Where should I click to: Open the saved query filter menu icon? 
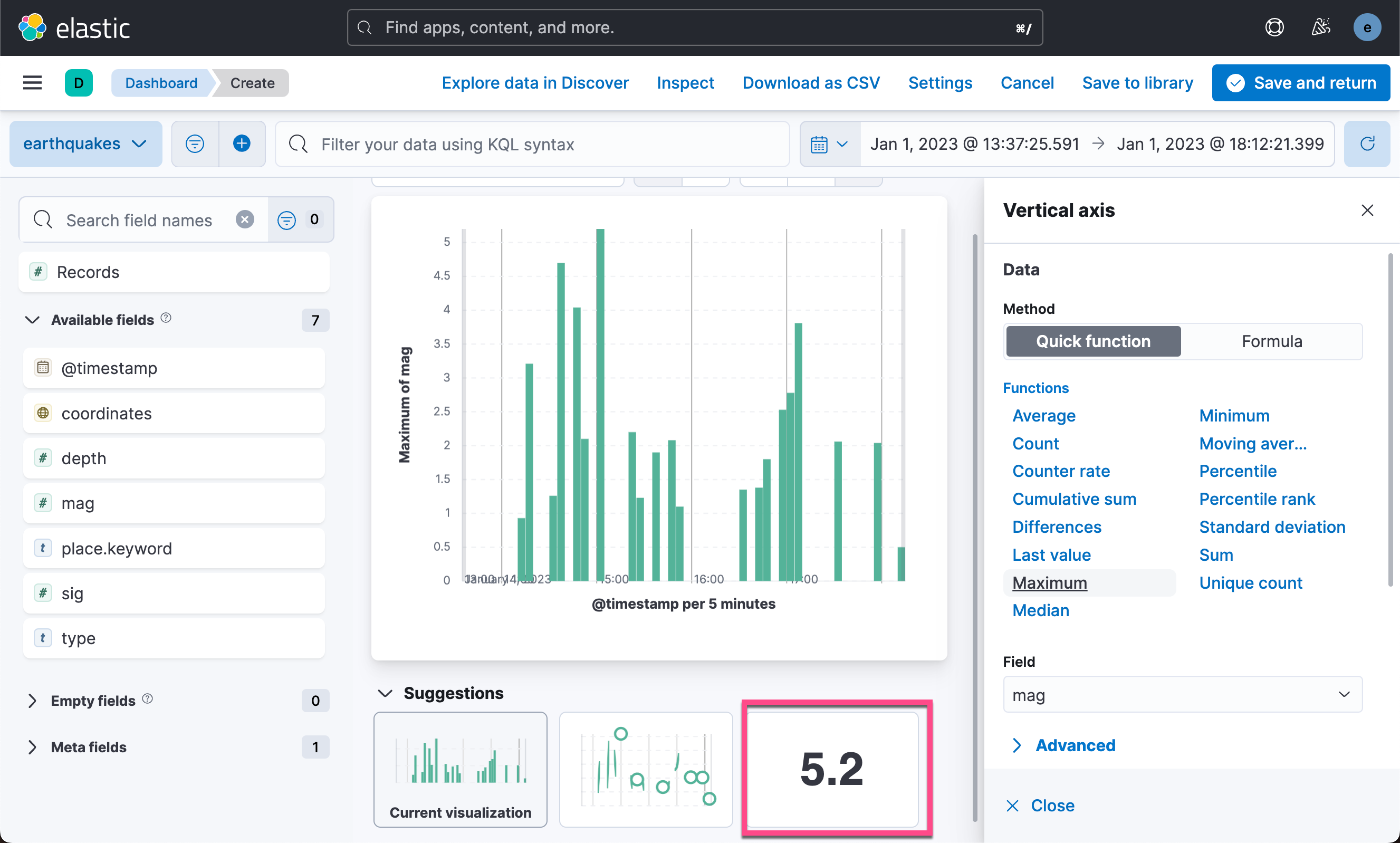(x=195, y=143)
